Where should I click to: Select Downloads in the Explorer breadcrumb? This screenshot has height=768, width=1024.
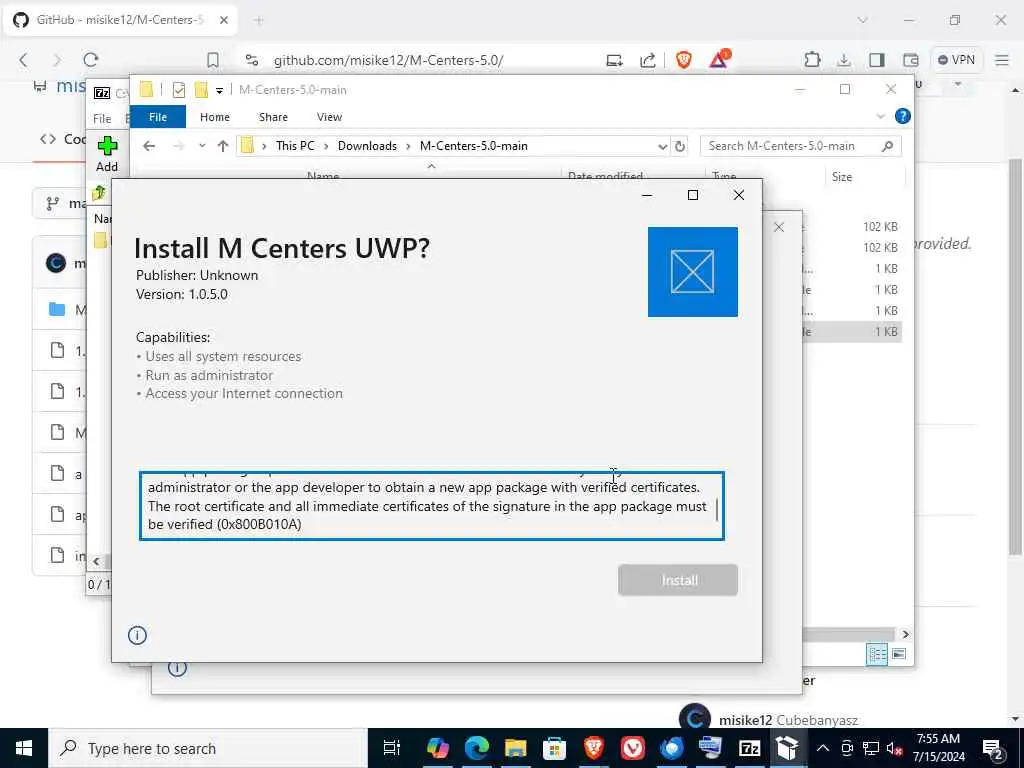(x=367, y=146)
